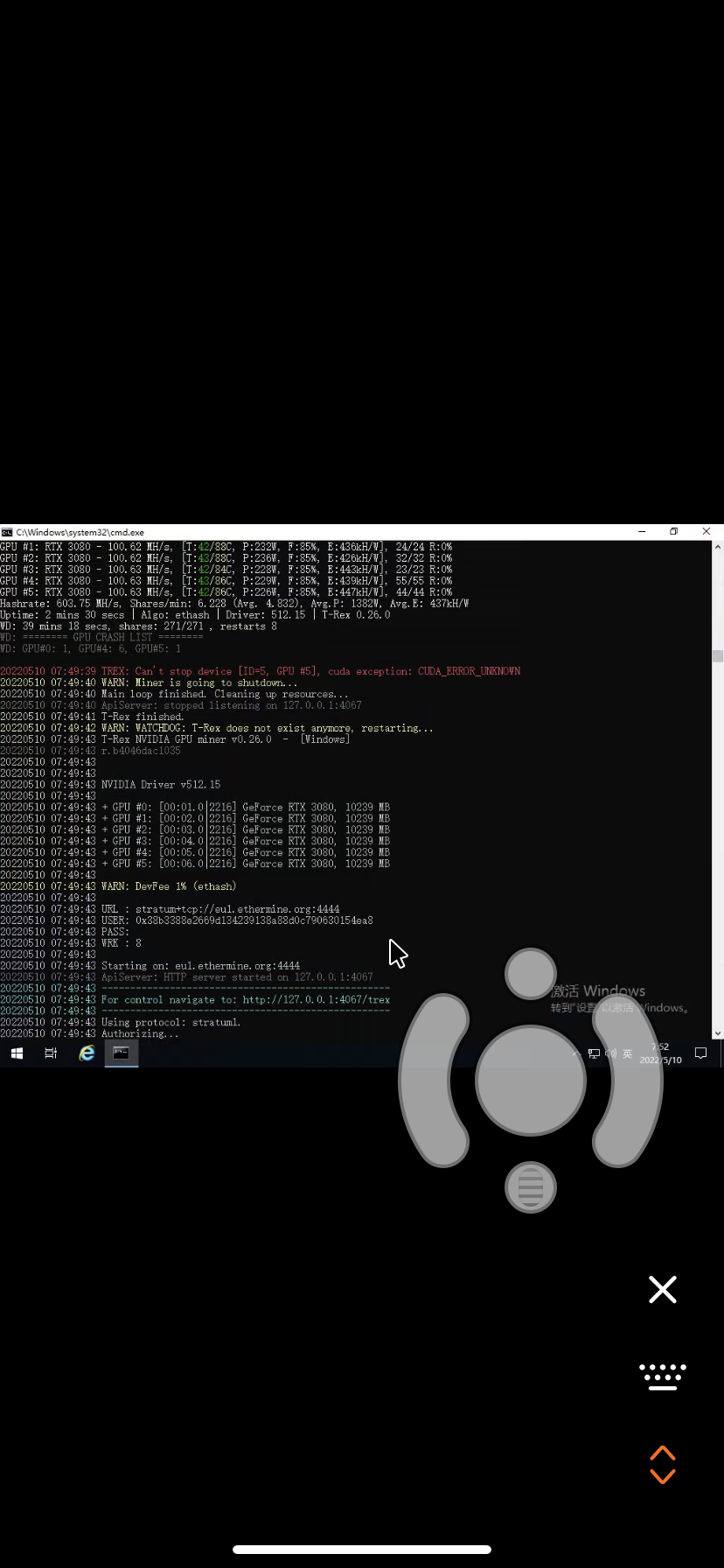Click the 'T-Rex finished.' line

click(92, 717)
